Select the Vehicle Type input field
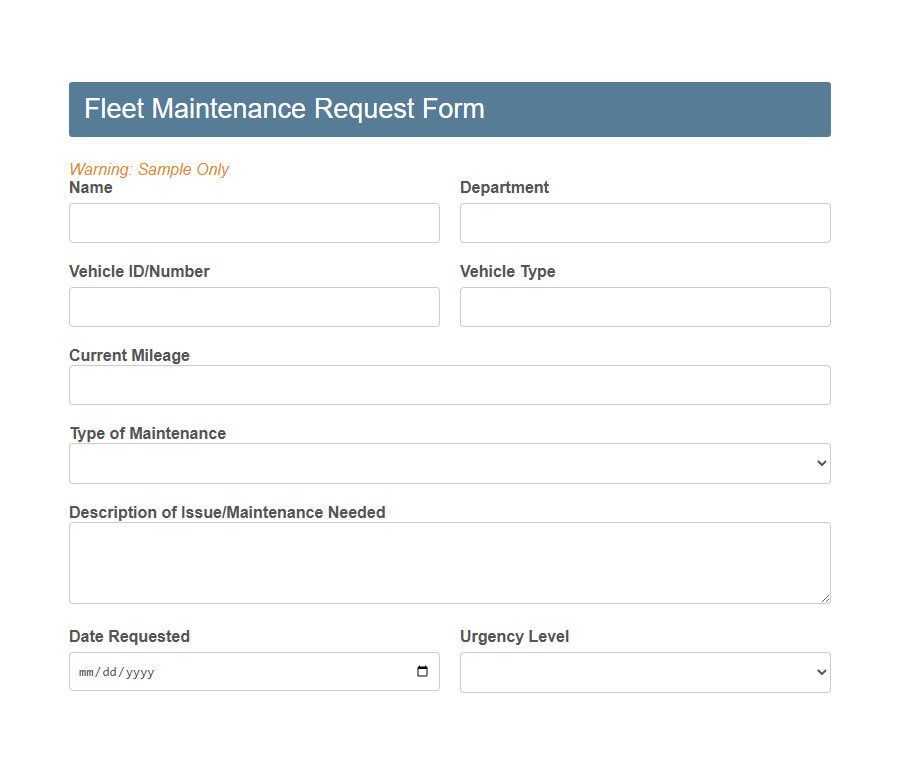This screenshot has width=900, height=757. (645, 306)
